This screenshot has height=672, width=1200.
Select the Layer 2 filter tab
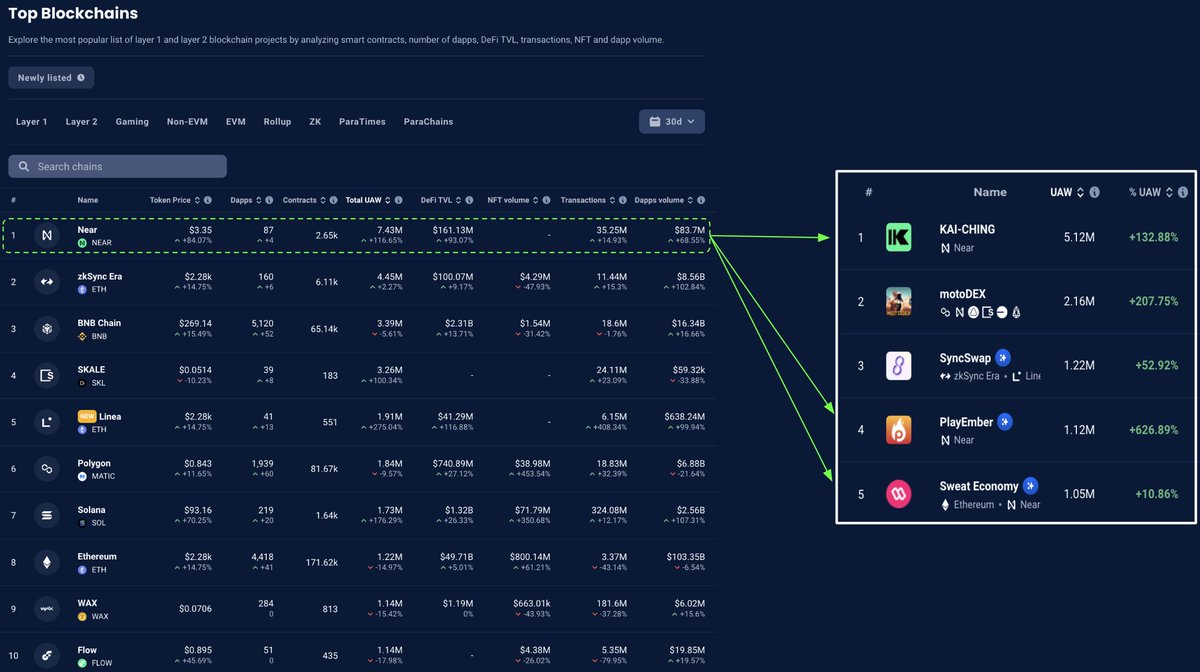coord(82,122)
